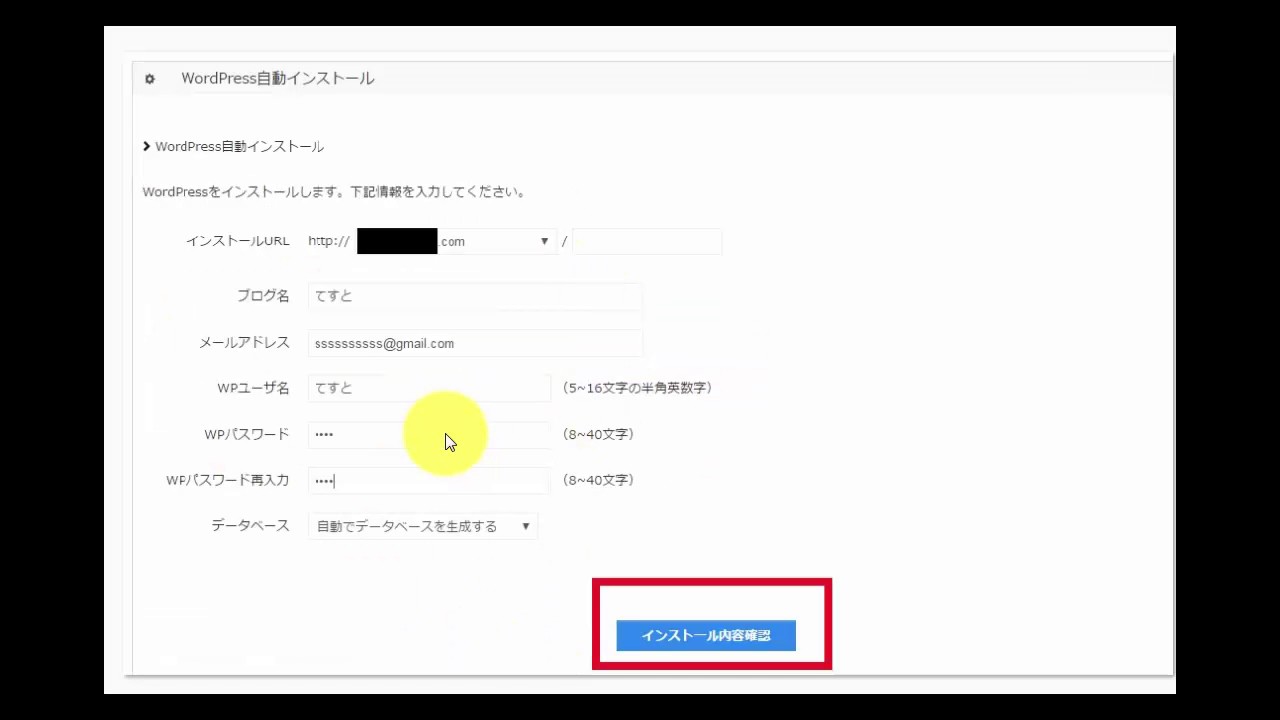Focus the WPパスワード再入力 field

click(x=429, y=480)
